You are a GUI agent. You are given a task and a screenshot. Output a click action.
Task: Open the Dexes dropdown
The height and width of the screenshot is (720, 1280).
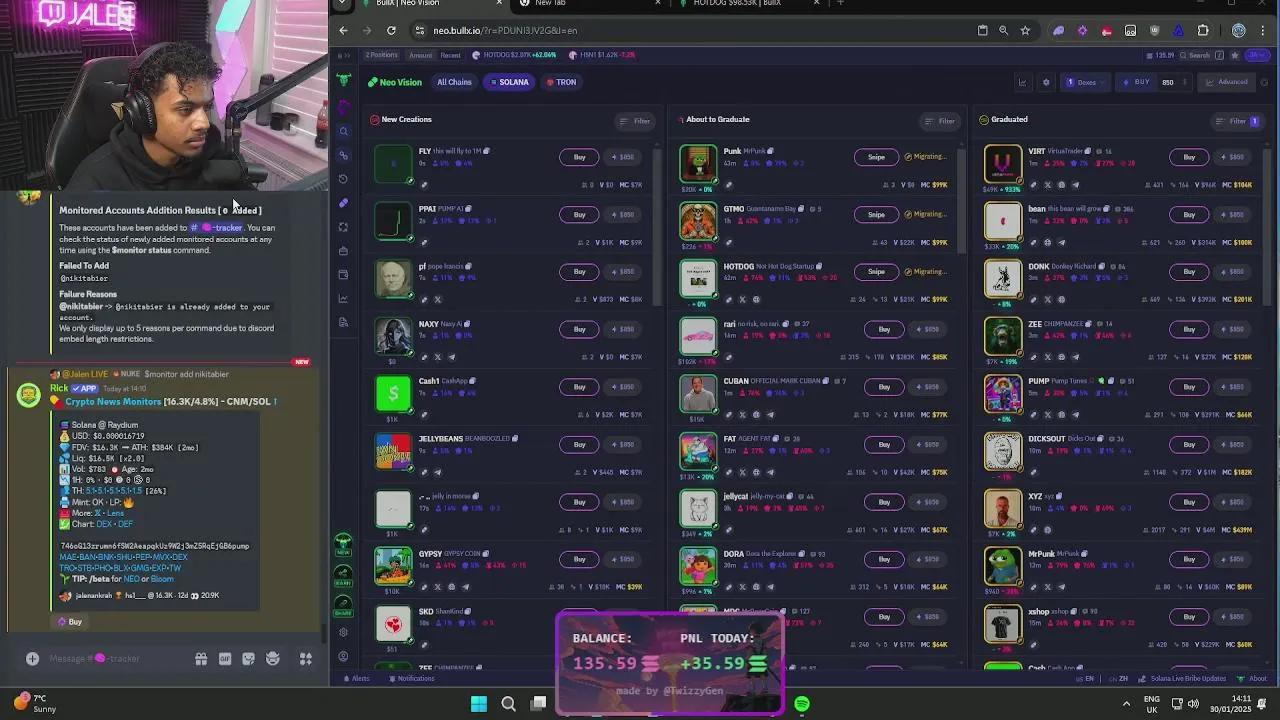1086,82
